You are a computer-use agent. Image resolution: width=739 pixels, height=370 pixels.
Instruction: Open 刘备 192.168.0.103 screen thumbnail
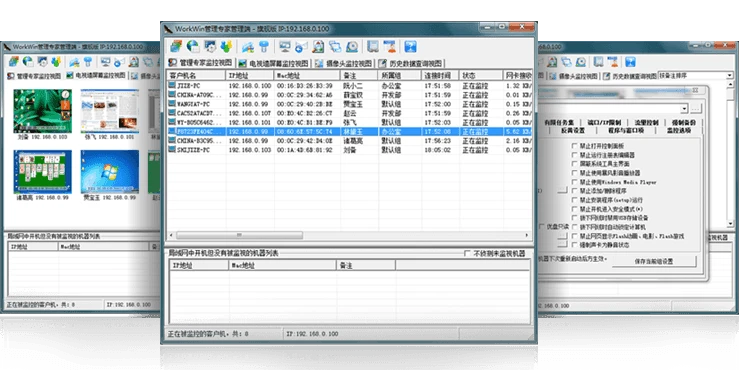point(42,111)
